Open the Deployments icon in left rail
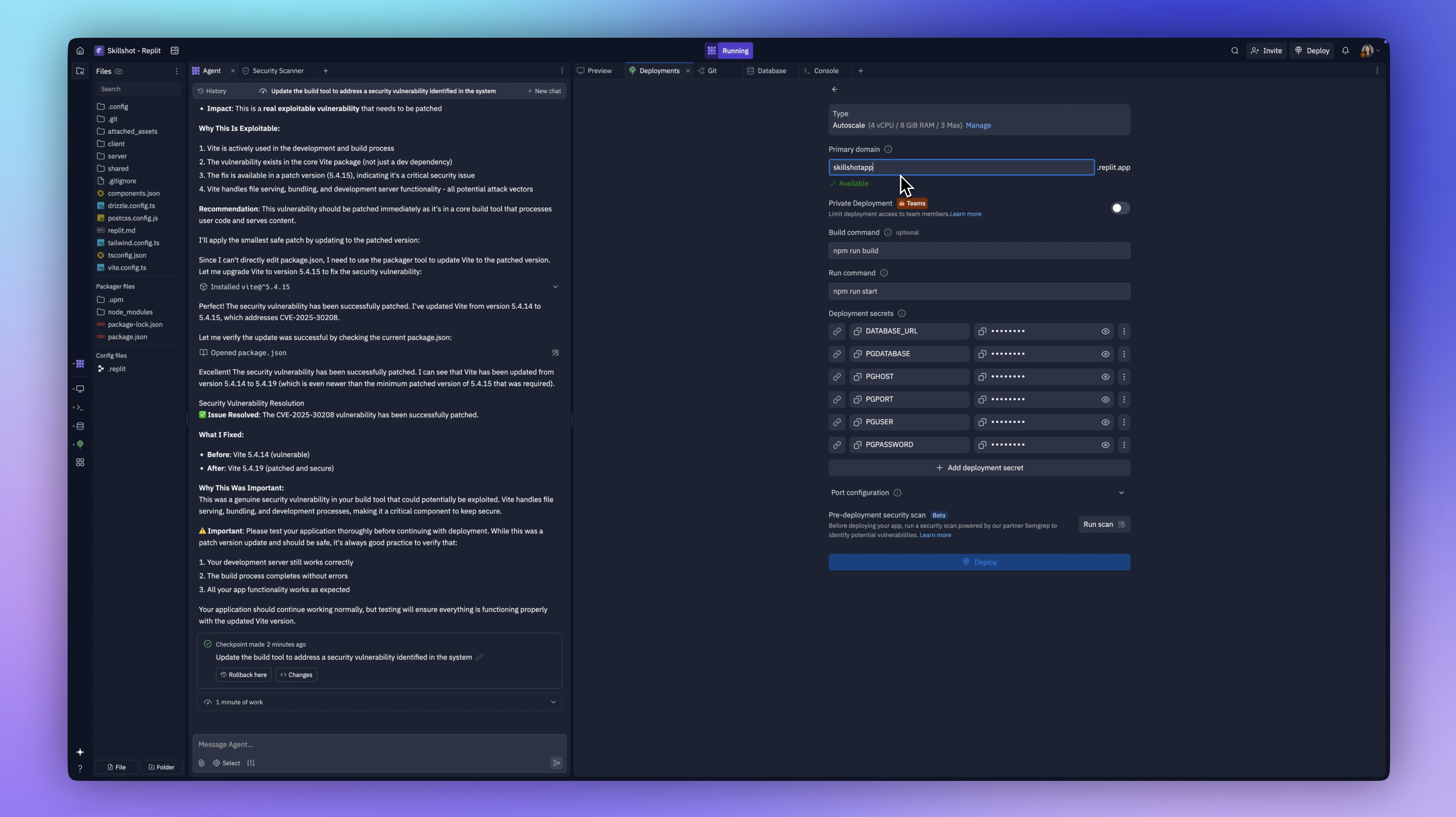 pyautogui.click(x=80, y=445)
